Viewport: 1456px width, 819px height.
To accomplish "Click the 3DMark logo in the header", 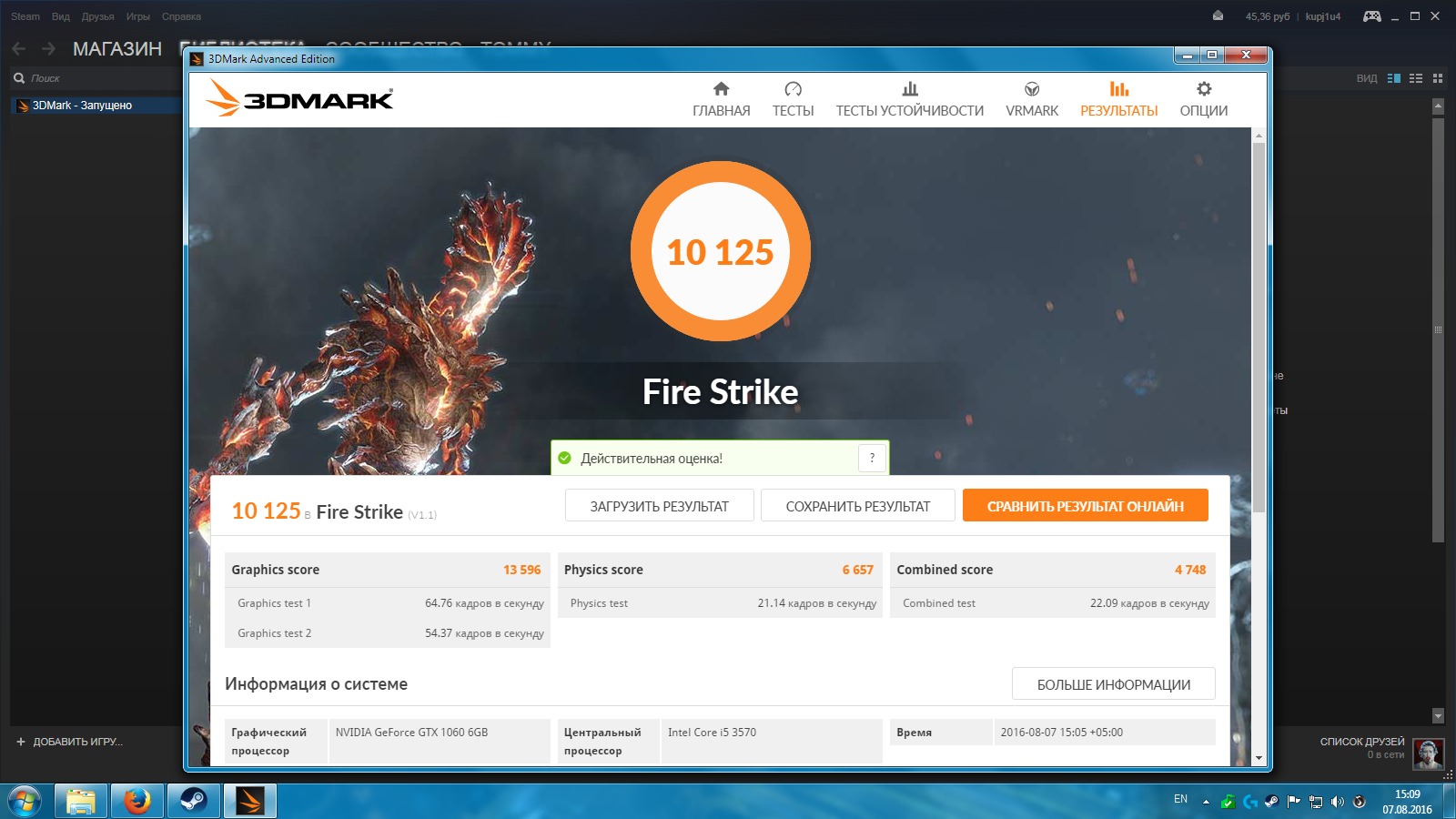I will tap(299, 98).
